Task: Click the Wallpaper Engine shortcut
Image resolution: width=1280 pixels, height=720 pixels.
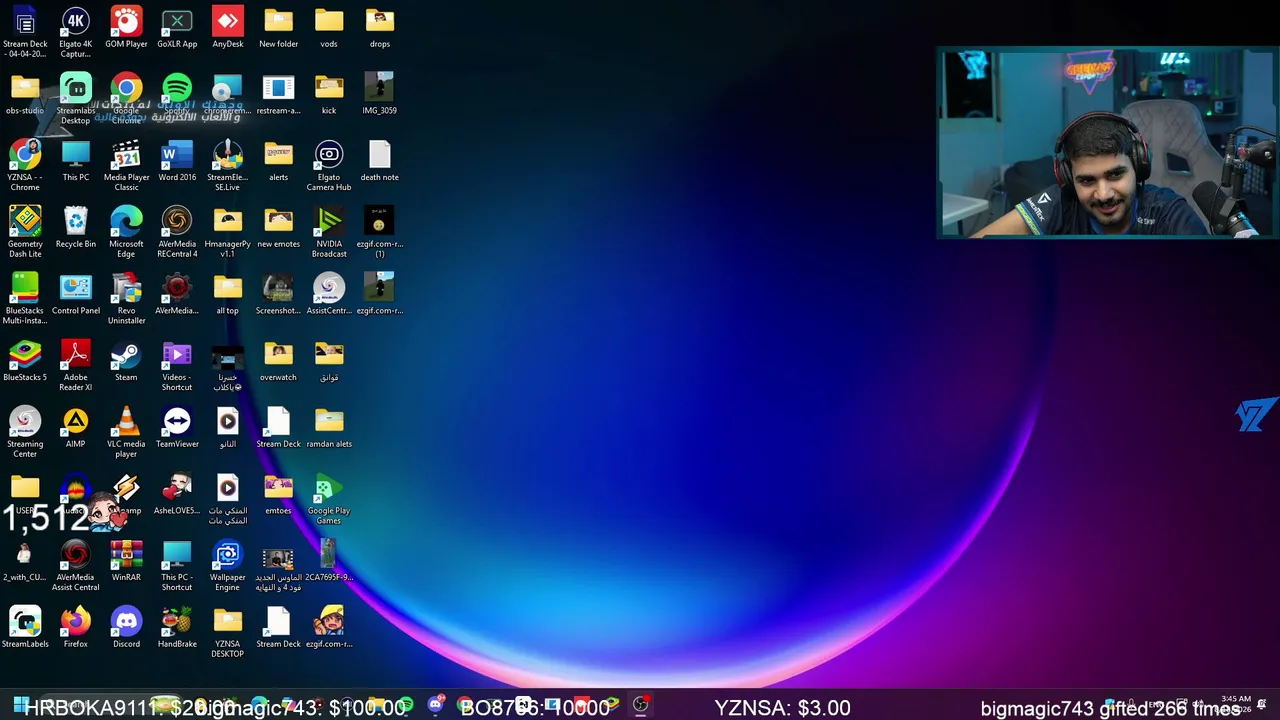Action: click(228, 566)
